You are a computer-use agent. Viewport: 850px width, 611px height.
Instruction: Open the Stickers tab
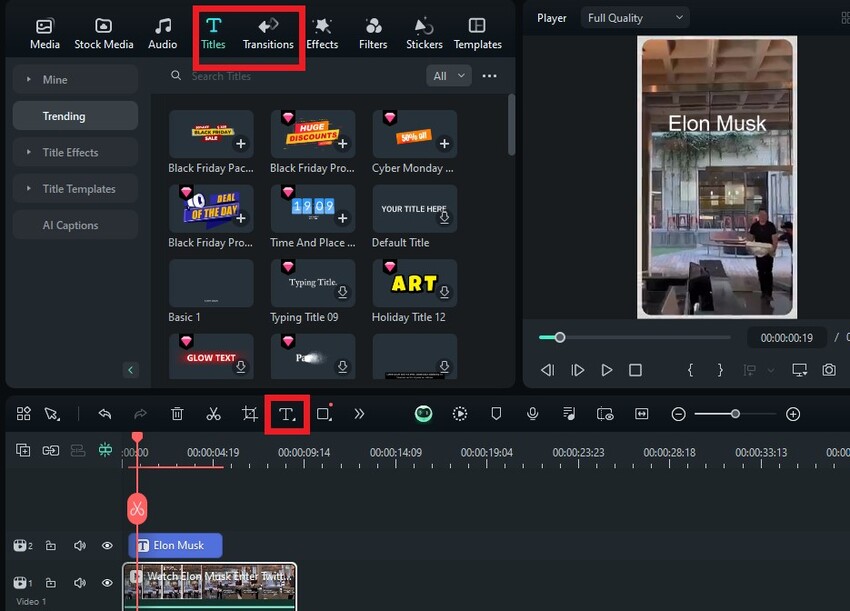424,34
